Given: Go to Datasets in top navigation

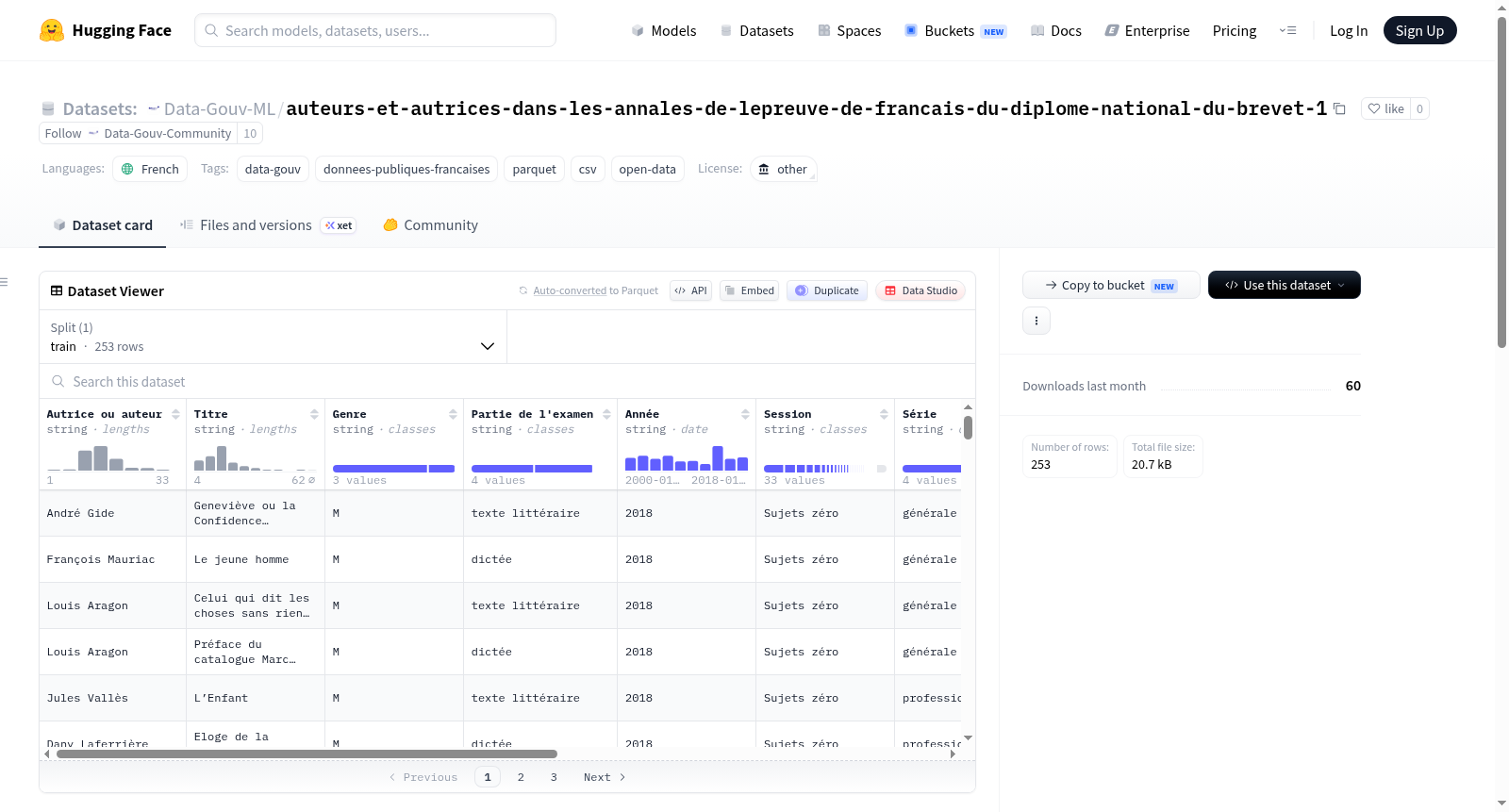Looking at the screenshot, I should click(x=756, y=30).
